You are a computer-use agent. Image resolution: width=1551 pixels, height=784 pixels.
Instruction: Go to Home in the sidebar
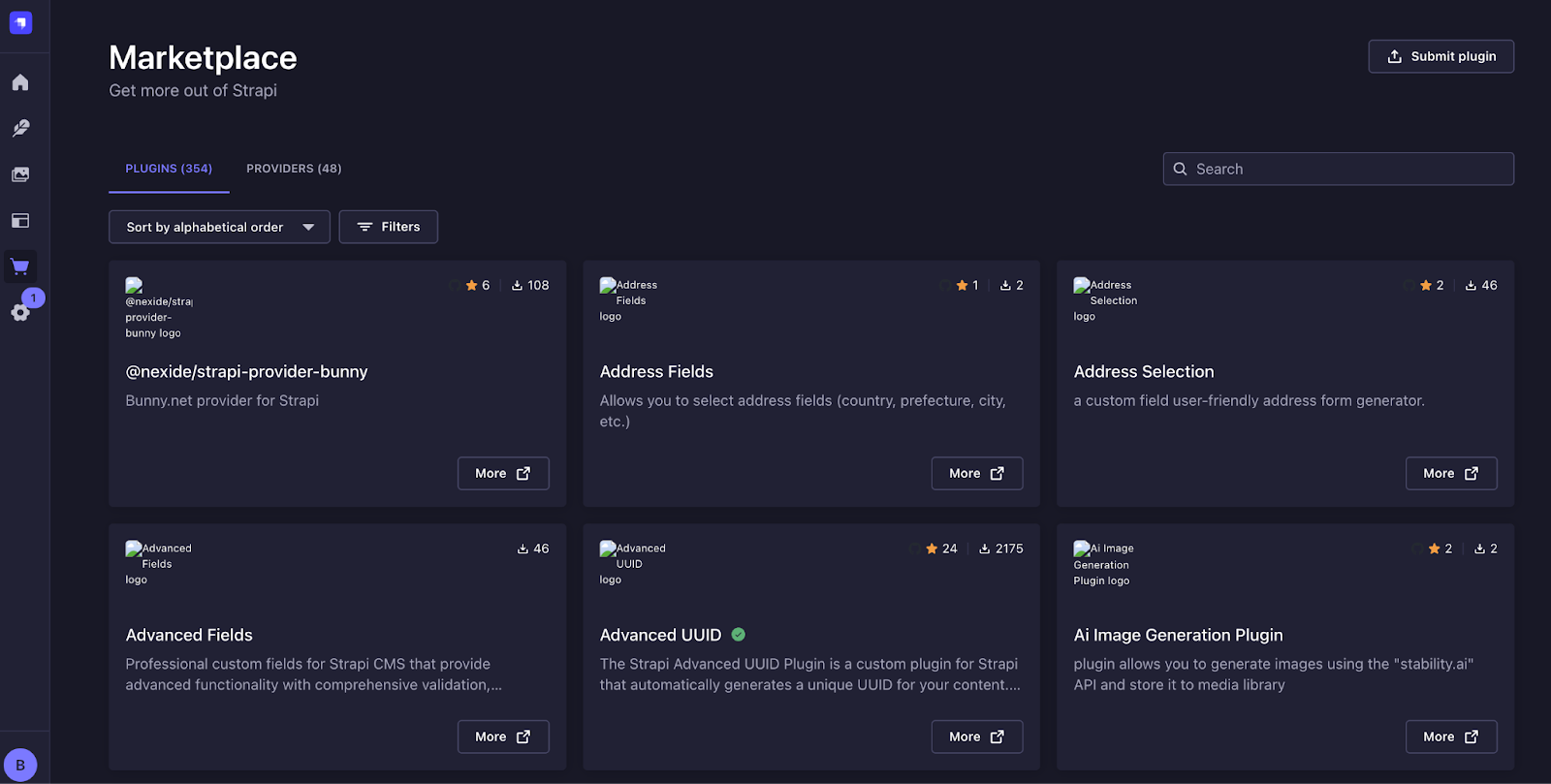tap(20, 82)
